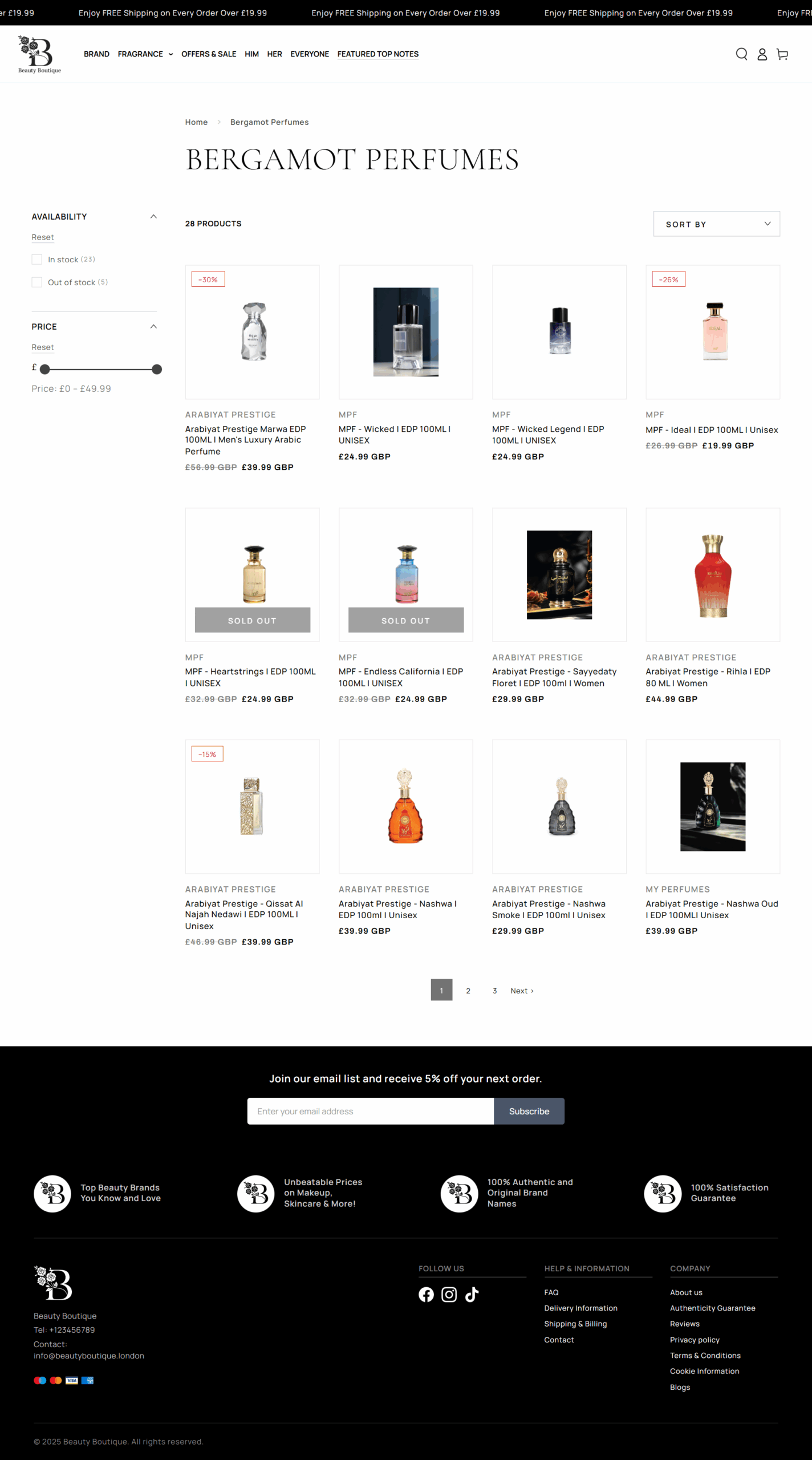Open the Reviews footer link
Image resolution: width=812 pixels, height=1460 pixels.
[x=685, y=1324]
